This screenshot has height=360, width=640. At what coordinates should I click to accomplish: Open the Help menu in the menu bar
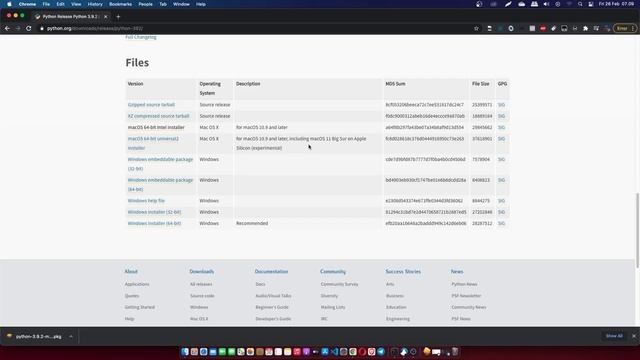[x=201, y=4]
